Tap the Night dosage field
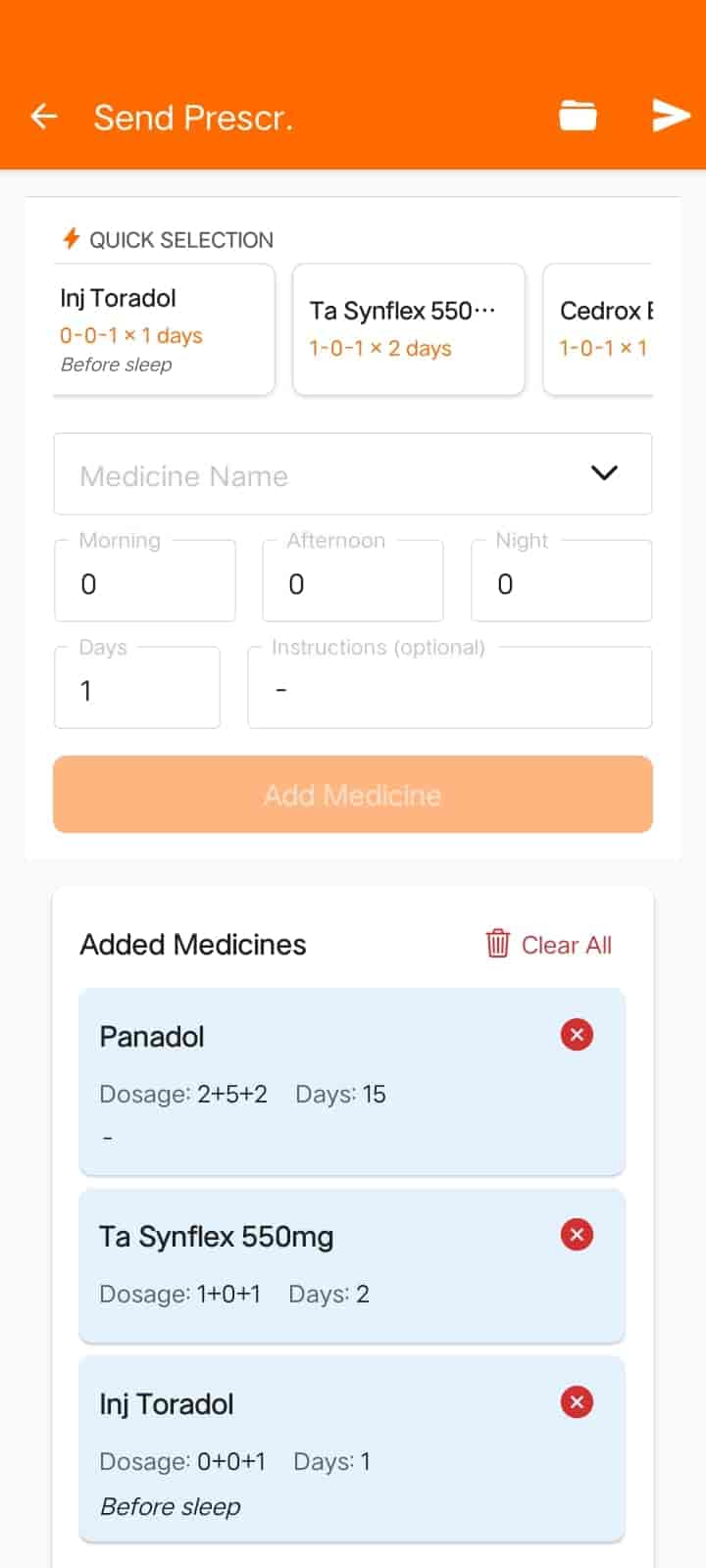This screenshot has width=706, height=1568. 561,580
